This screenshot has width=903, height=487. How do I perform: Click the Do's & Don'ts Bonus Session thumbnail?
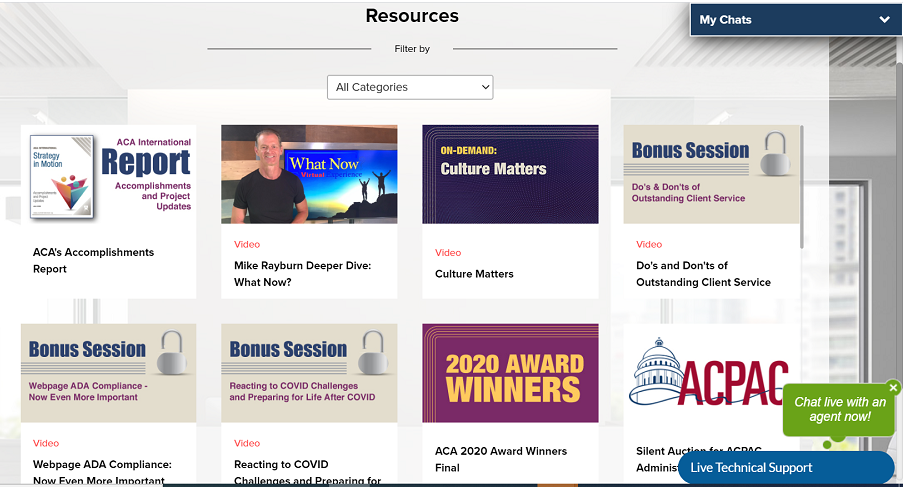point(711,174)
